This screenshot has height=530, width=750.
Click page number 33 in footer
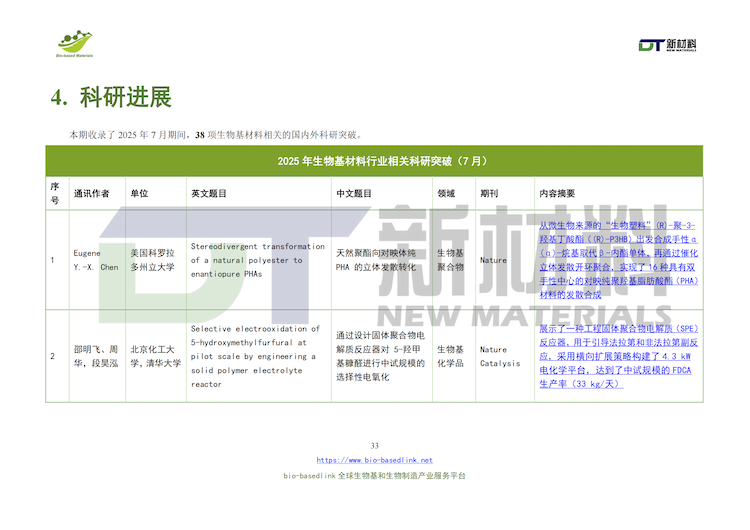click(x=374, y=445)
